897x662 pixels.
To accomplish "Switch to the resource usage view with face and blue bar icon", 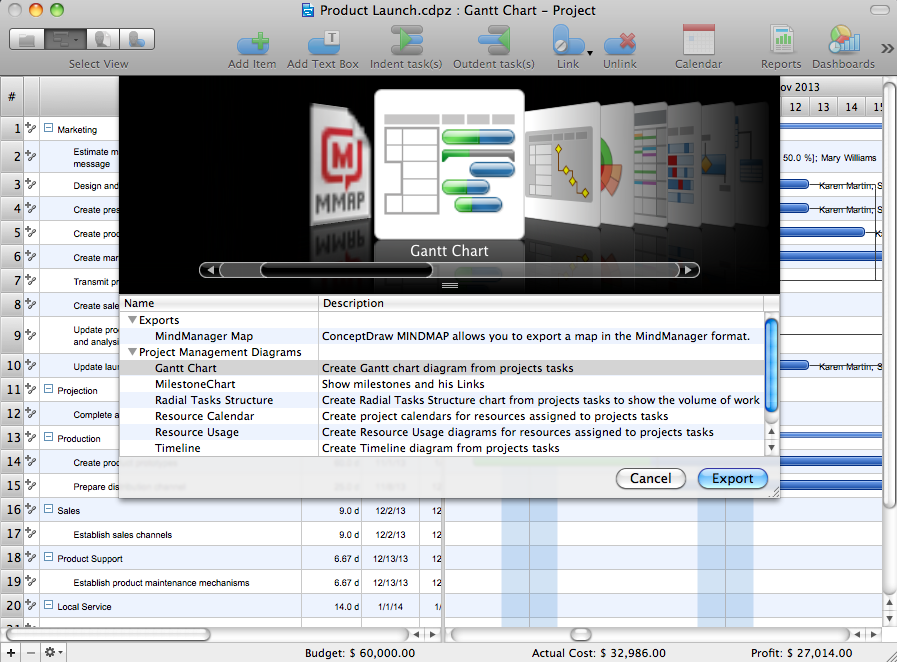I will click(x=137, y=39).
